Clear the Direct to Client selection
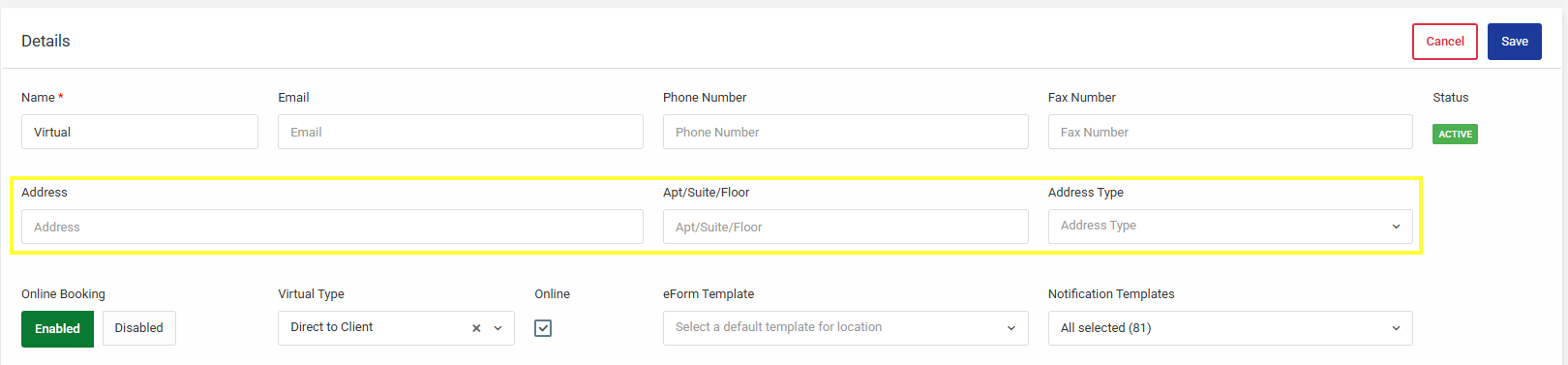Viewport: 1568px width, 365px height. (x=476, y=328)
